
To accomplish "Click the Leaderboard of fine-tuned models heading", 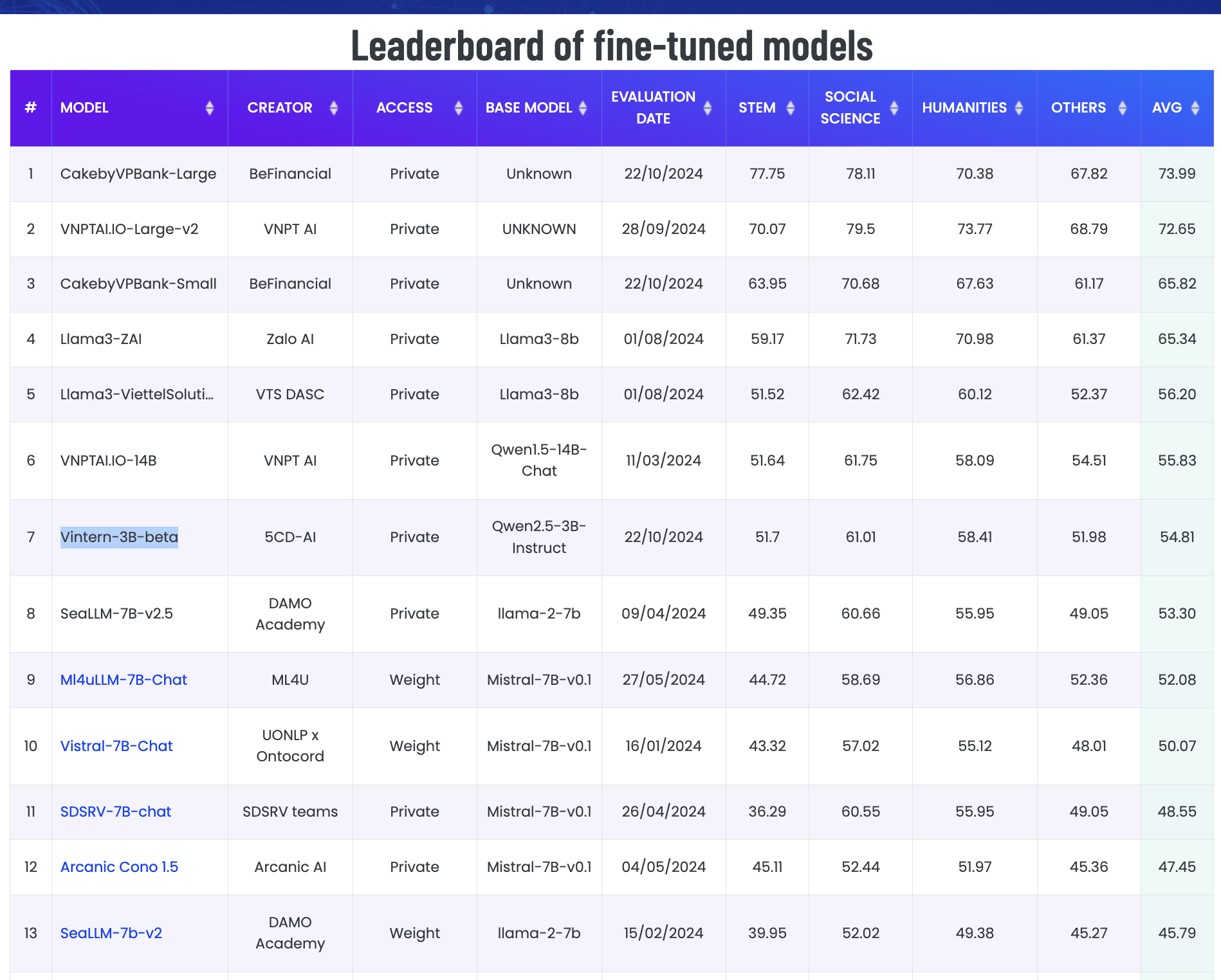I will coord(611,46).
